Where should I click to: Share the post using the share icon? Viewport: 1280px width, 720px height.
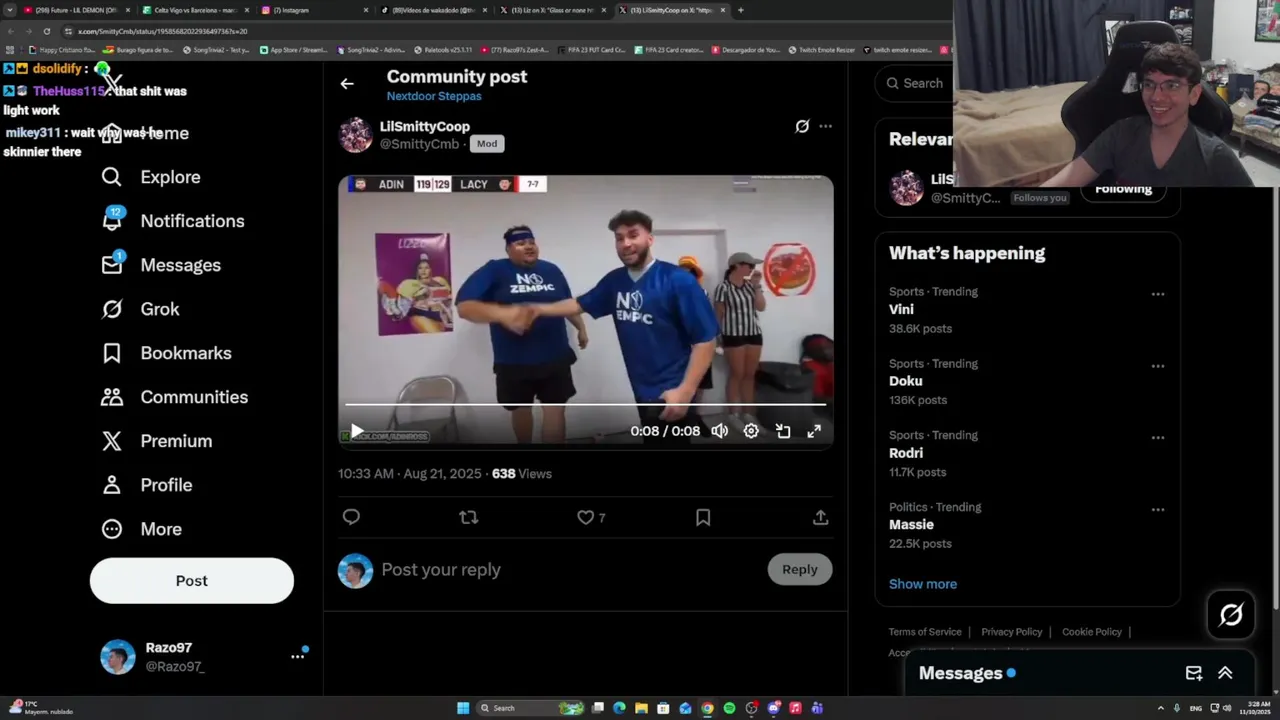[x=820, y=517]
